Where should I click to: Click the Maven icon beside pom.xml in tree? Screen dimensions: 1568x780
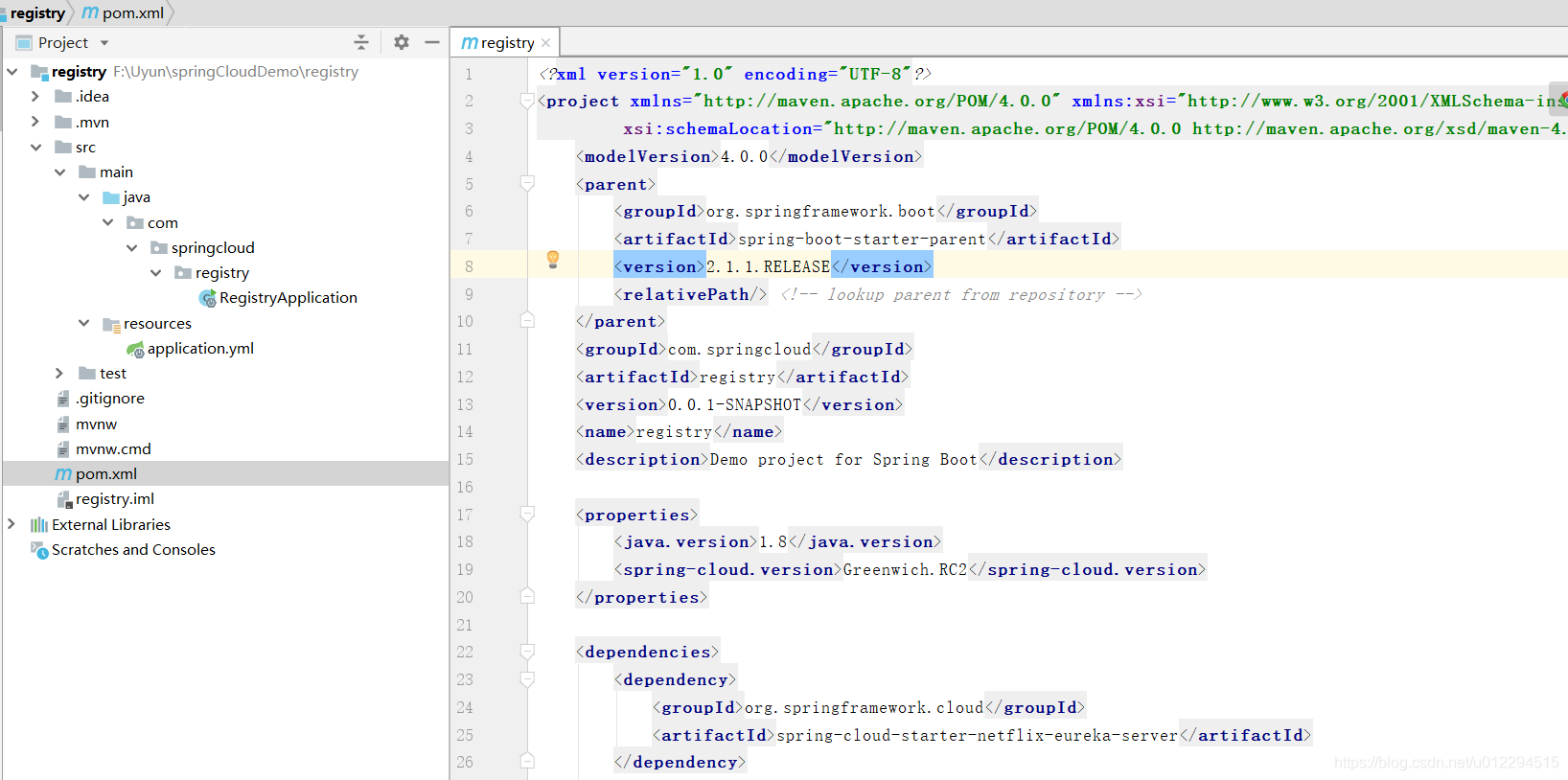(x=63, y=474)
